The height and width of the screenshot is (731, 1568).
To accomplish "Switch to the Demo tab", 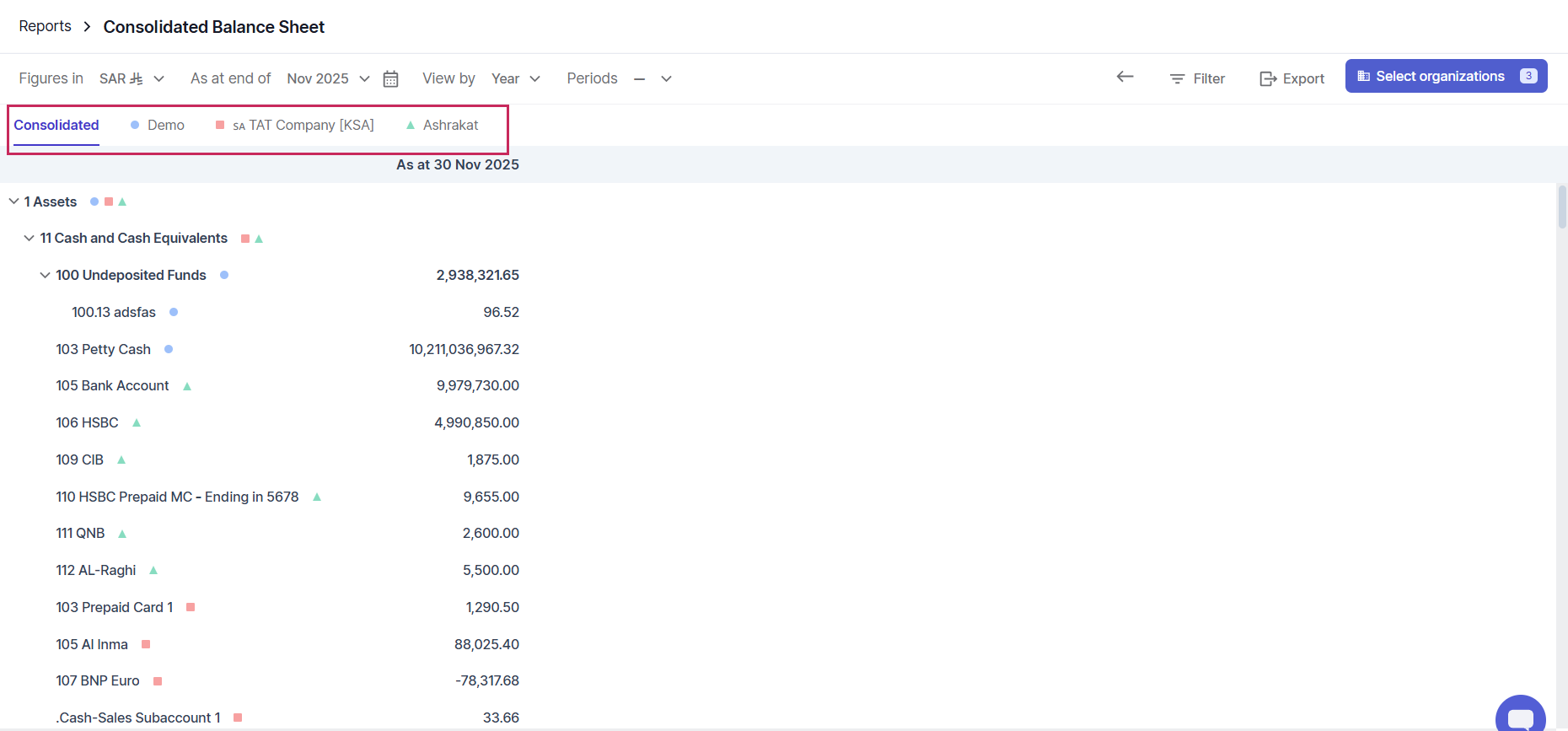I will coord(158,125).
